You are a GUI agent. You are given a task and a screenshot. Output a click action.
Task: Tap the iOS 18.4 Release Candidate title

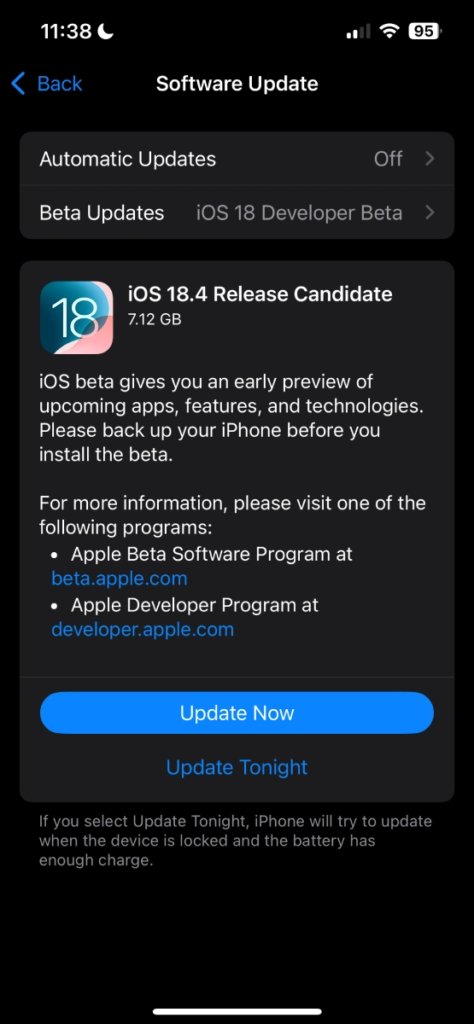[260, 294]
